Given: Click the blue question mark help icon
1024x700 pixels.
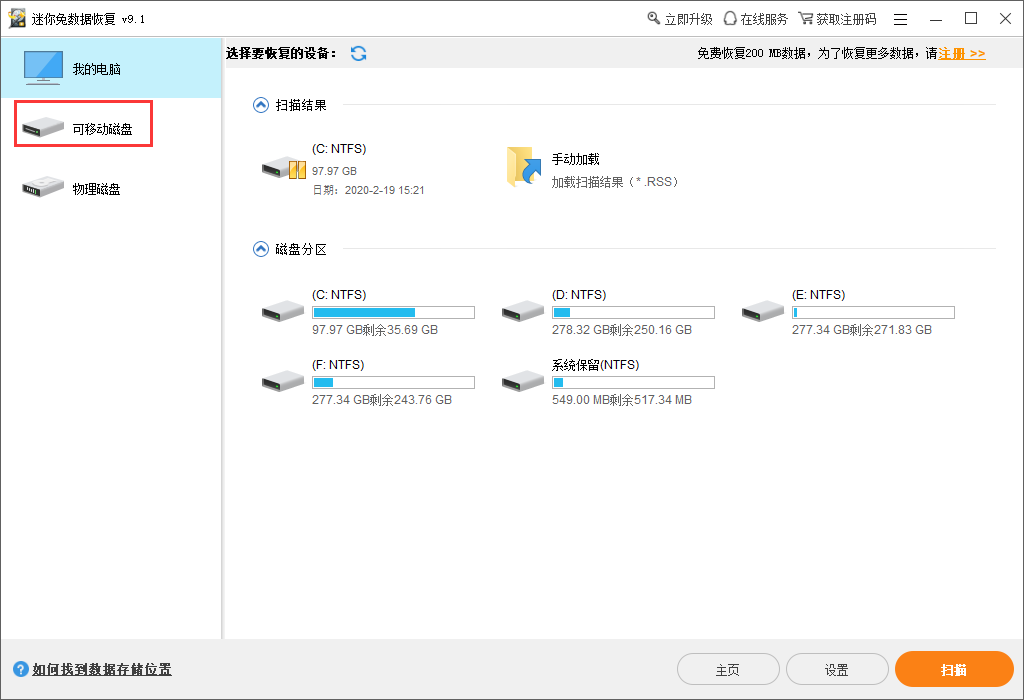Looking at the screenshot, I should (21, 669).
